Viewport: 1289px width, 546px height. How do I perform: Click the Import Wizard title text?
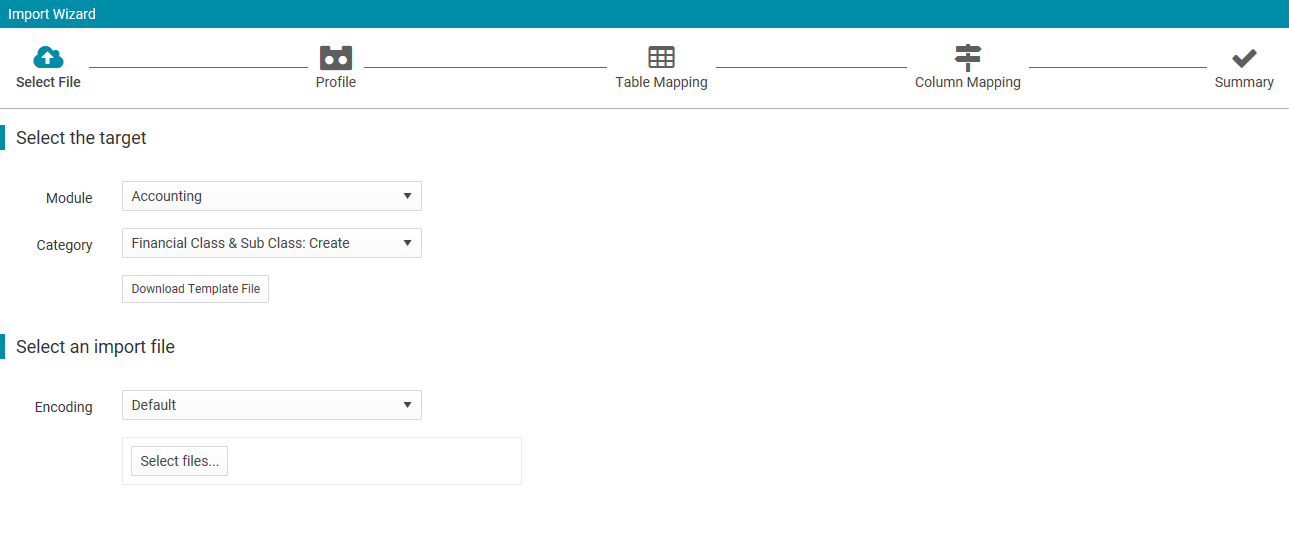tap(52, 14)
